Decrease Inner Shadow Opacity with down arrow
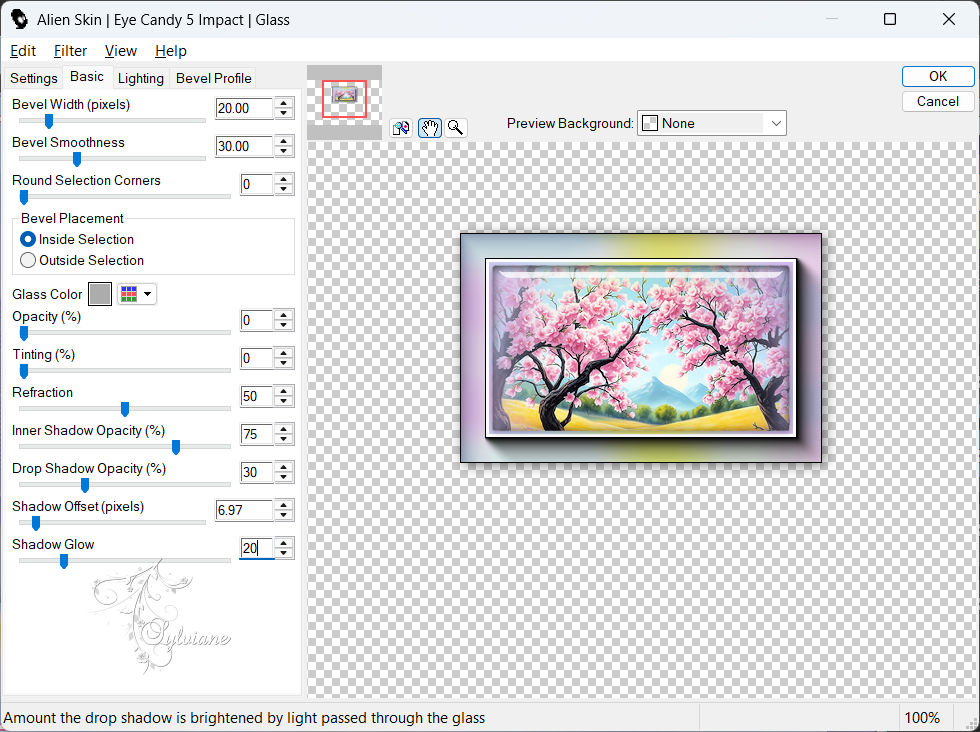 click(284, 439)
